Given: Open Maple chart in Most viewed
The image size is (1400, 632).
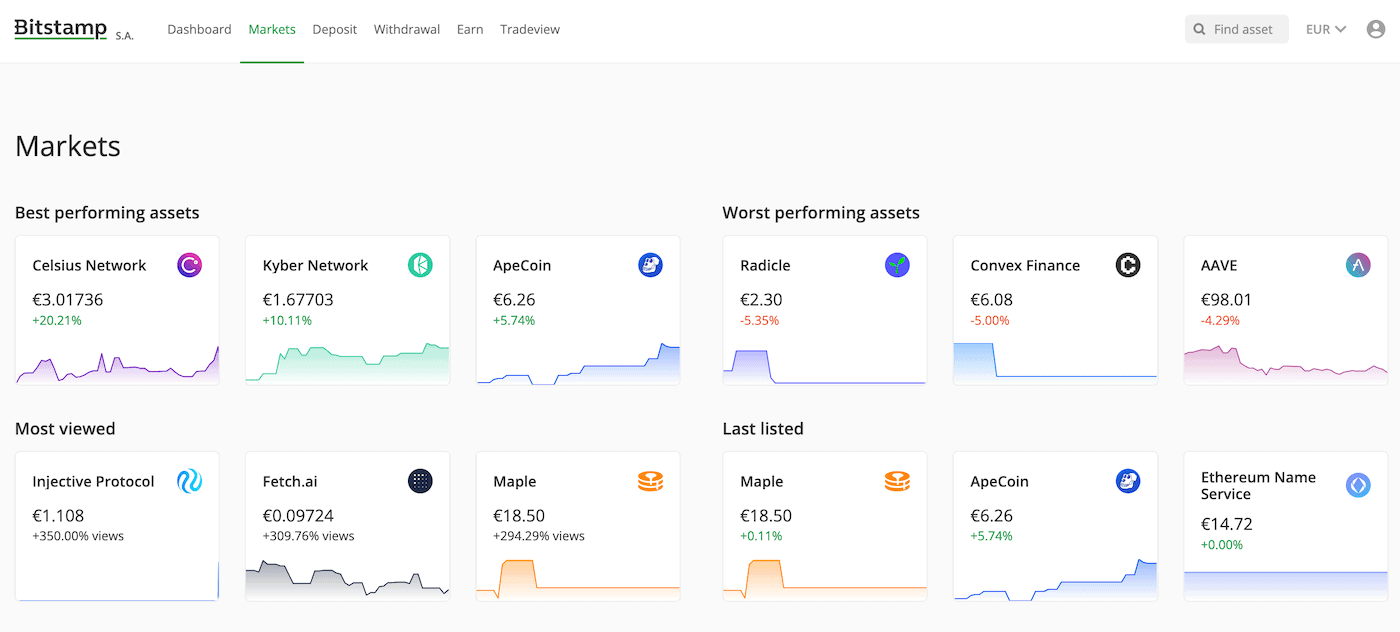Looking at the screenshot, I should pyautogui.click(x=578, y=579).
